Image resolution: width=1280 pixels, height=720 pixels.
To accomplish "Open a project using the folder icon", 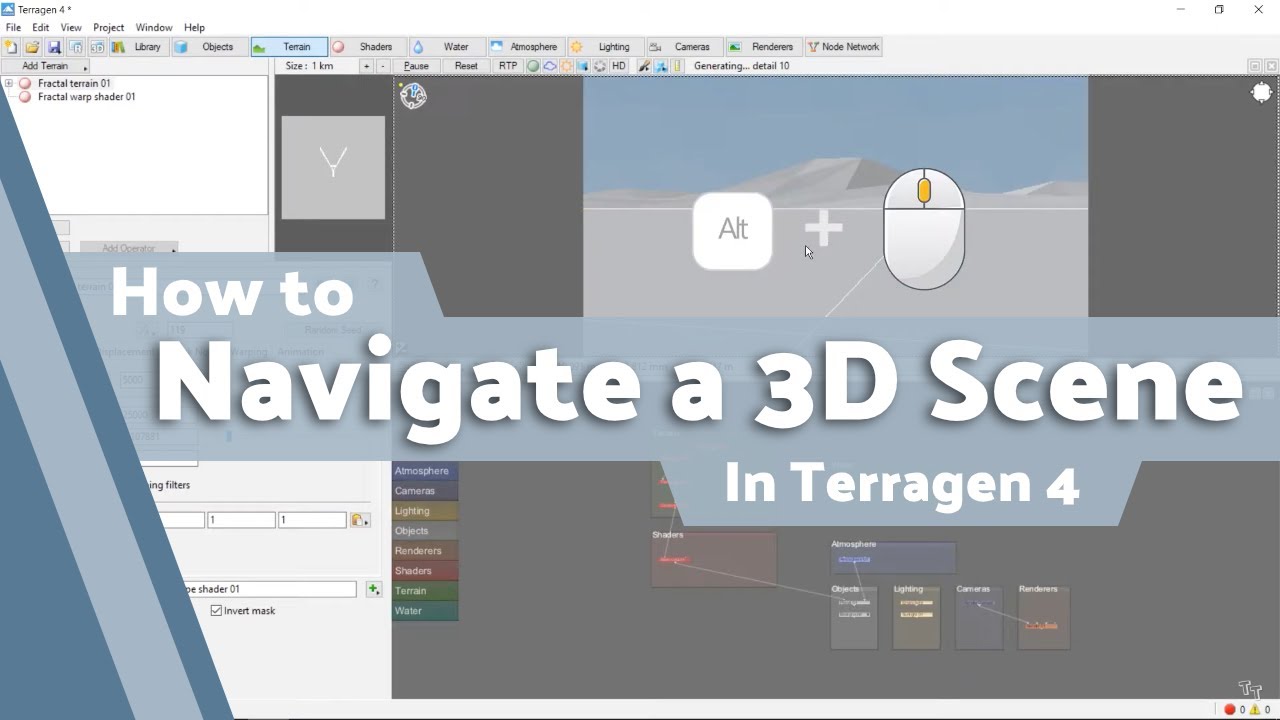I will tap(32, 47).
